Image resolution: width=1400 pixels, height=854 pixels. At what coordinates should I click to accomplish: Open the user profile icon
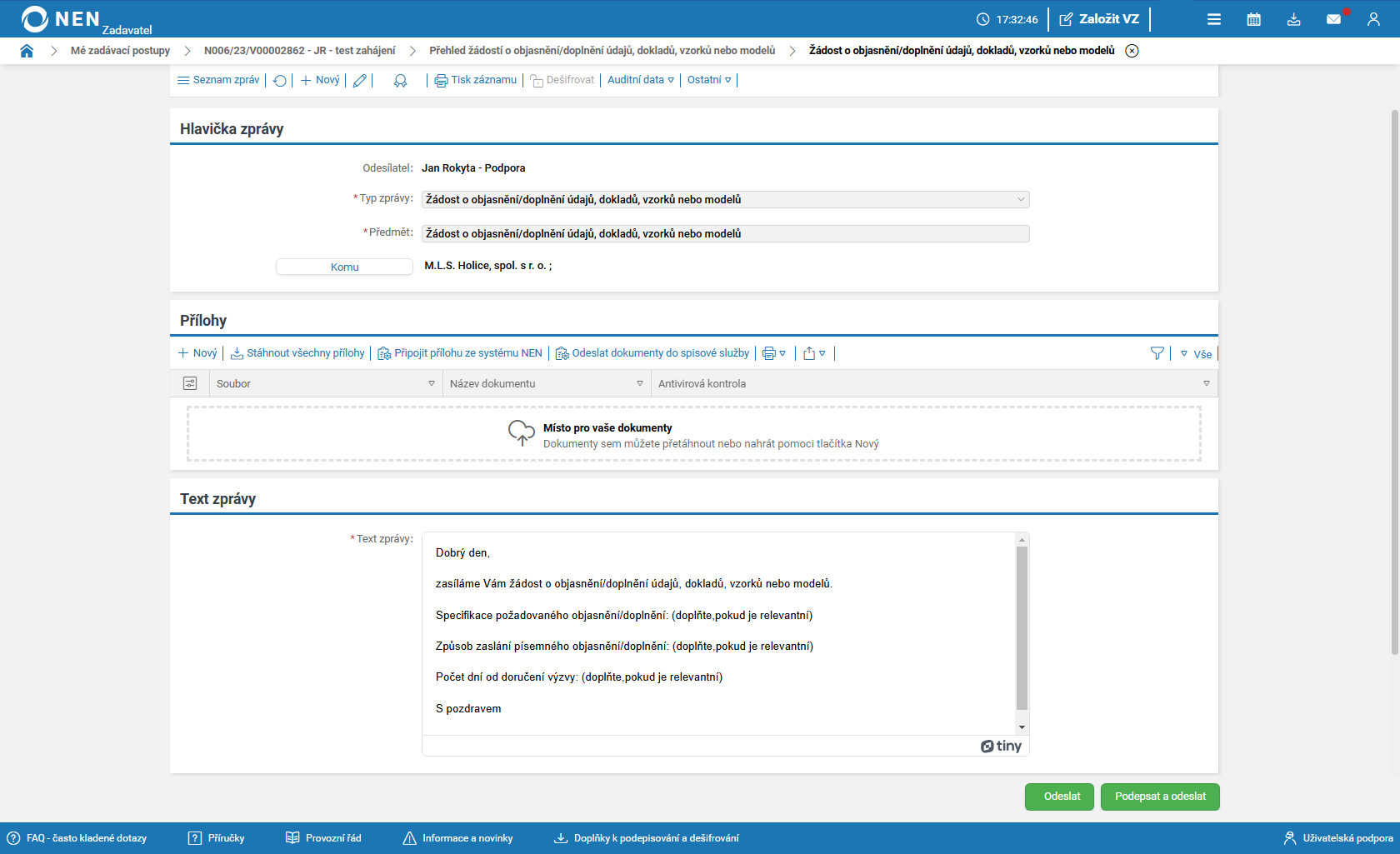tap(1373, 19)
